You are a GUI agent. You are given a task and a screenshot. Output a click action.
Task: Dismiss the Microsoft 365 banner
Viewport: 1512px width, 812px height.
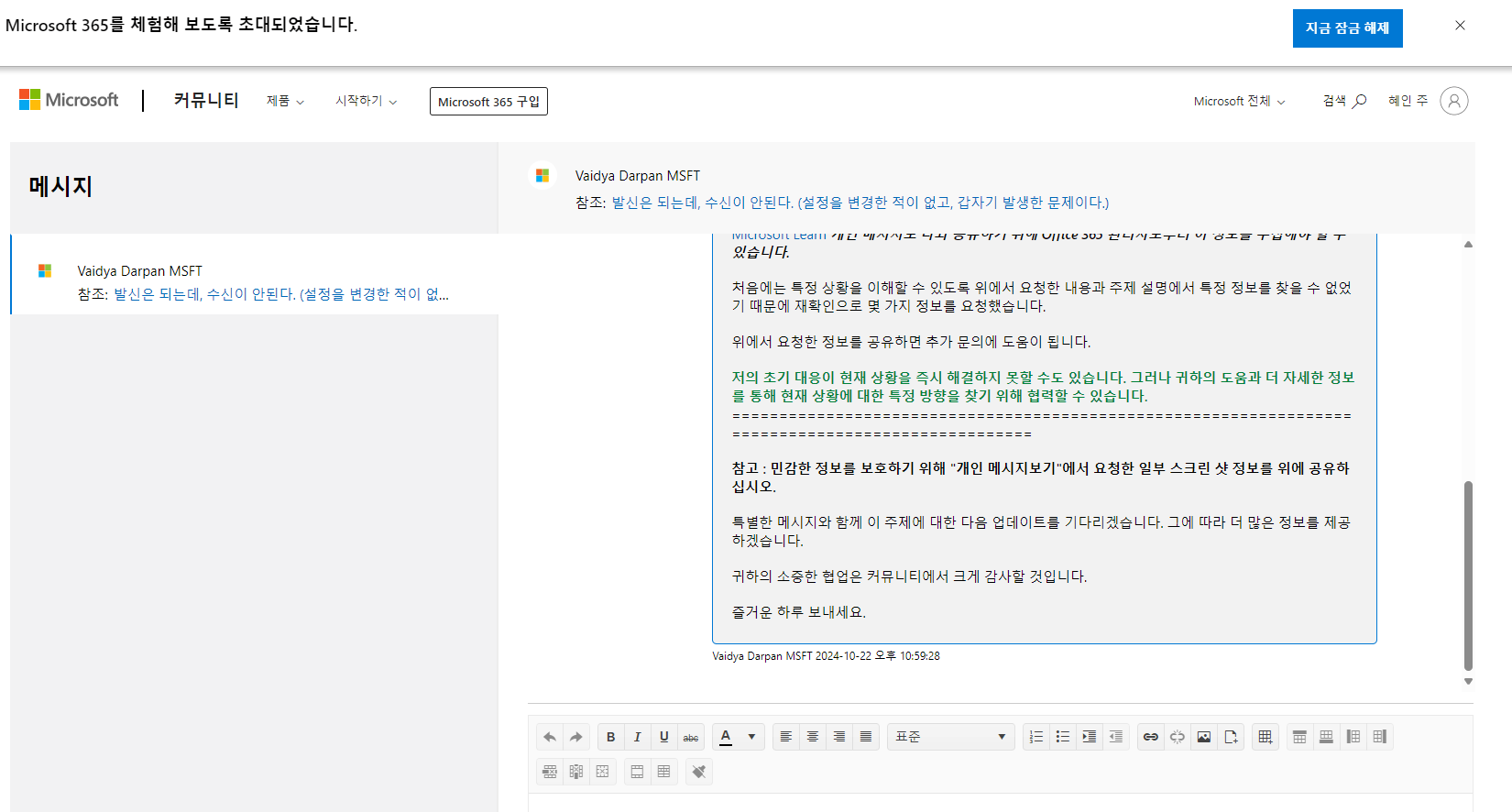(1460, 26)
